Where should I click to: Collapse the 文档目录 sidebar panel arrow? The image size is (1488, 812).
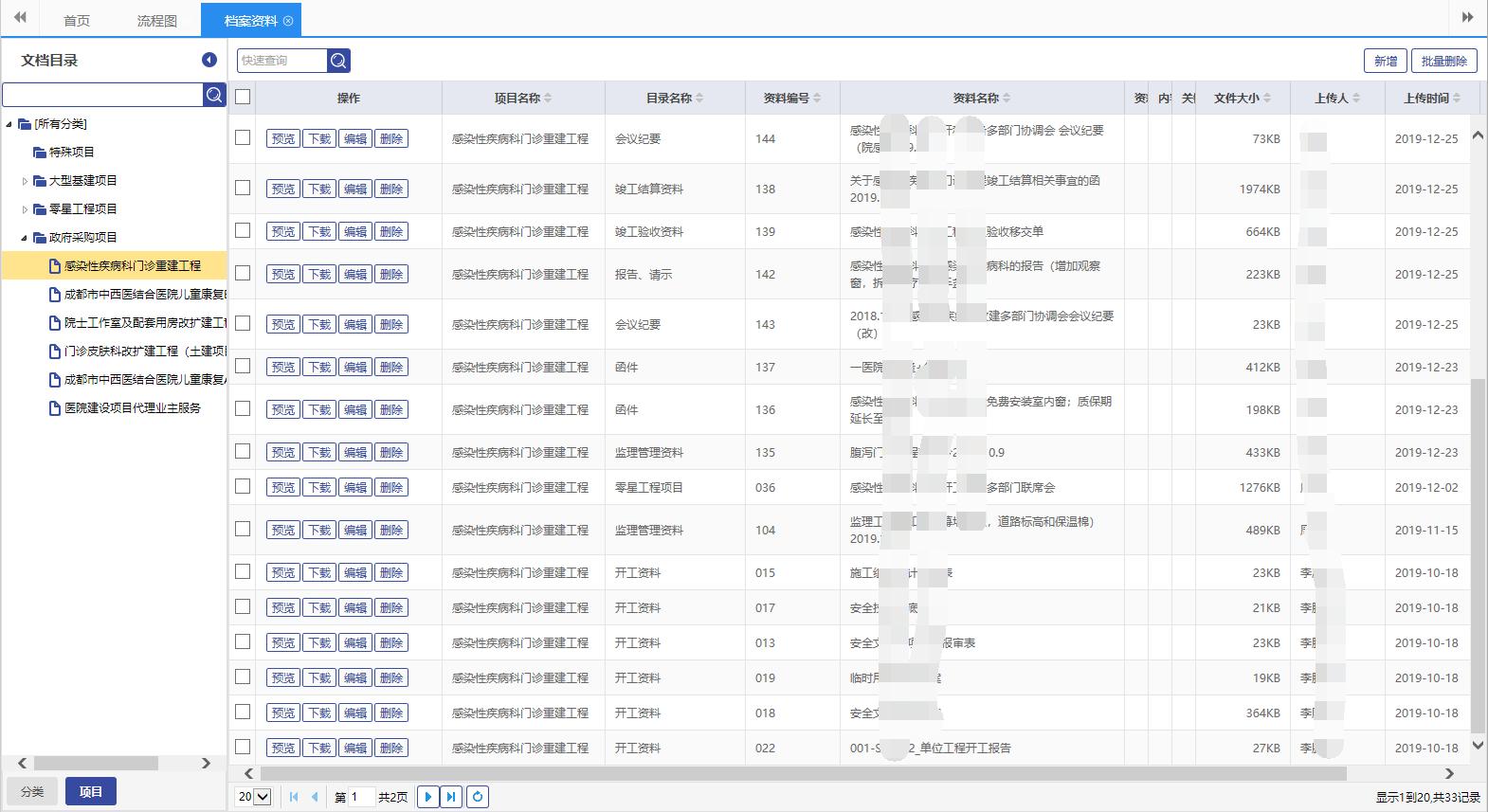(x=209, y=60)
